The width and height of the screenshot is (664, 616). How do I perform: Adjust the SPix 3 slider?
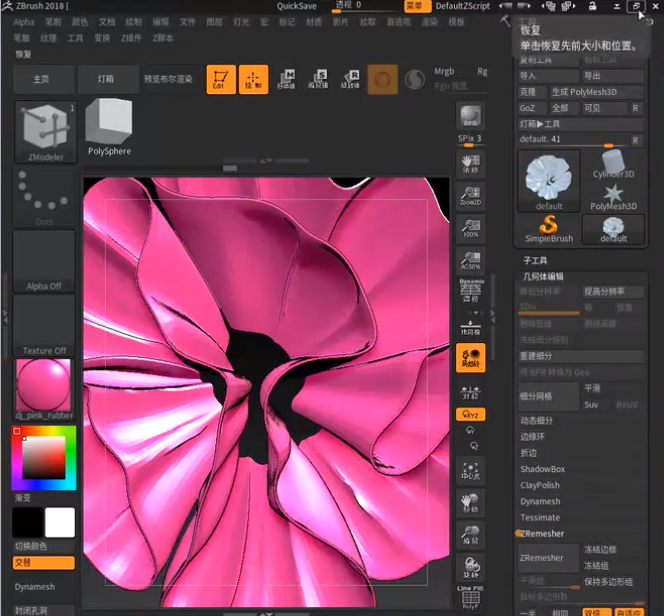coord(470,140)
